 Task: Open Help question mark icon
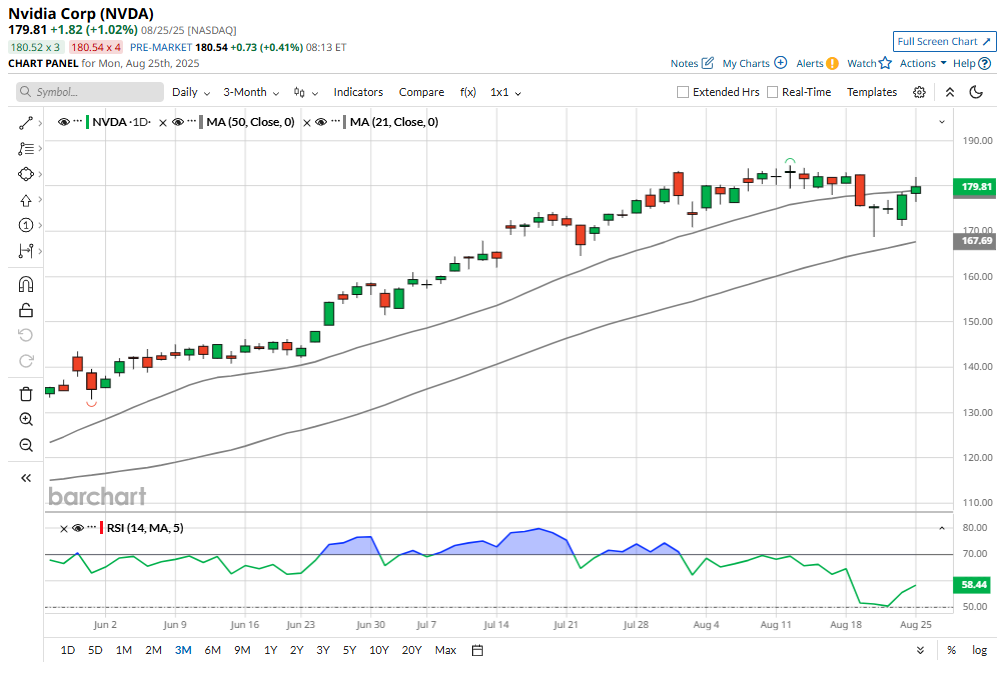click(985, 63)
